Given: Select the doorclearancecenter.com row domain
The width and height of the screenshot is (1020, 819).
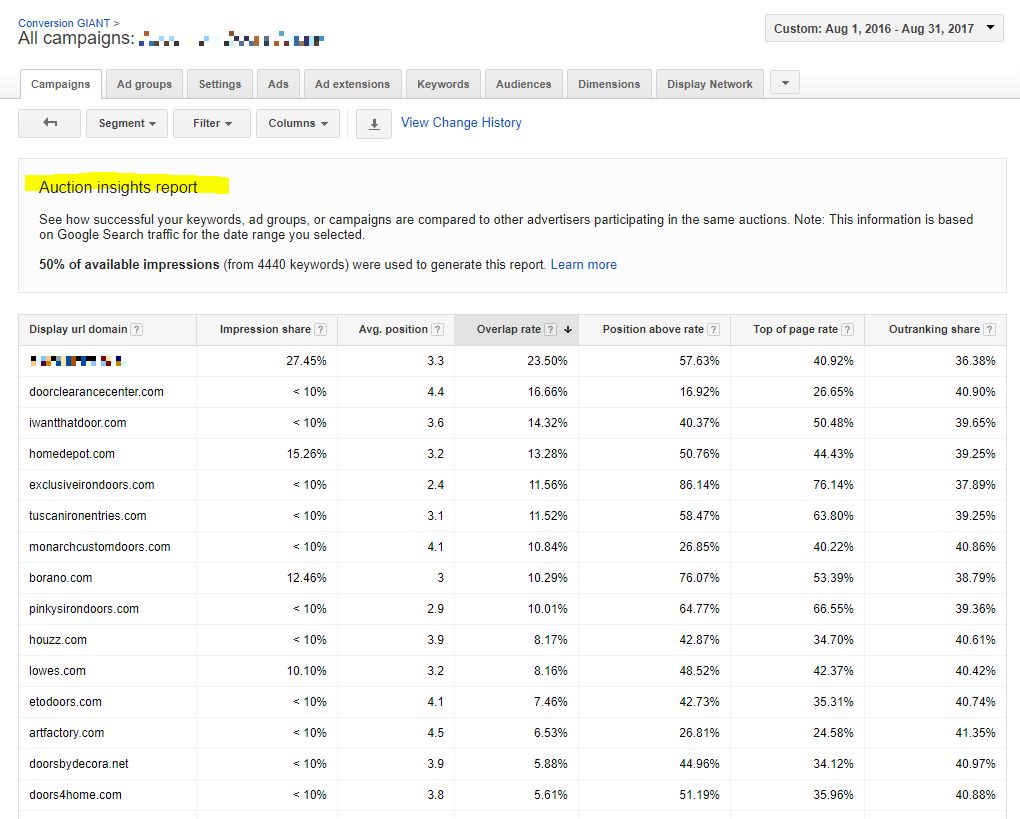Looking at the screenshot, I should coord(96,392).
